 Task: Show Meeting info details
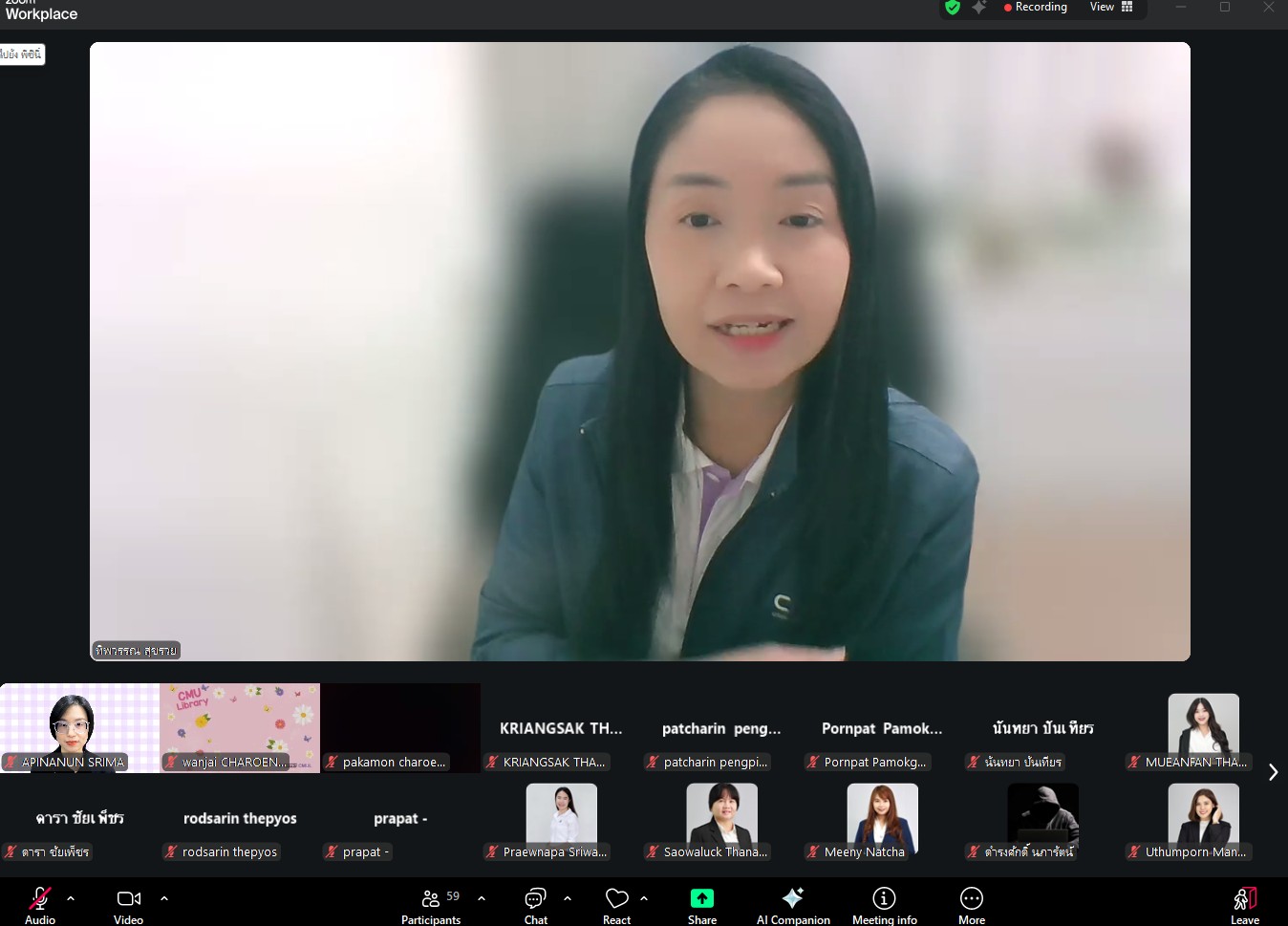pos(884,904)
